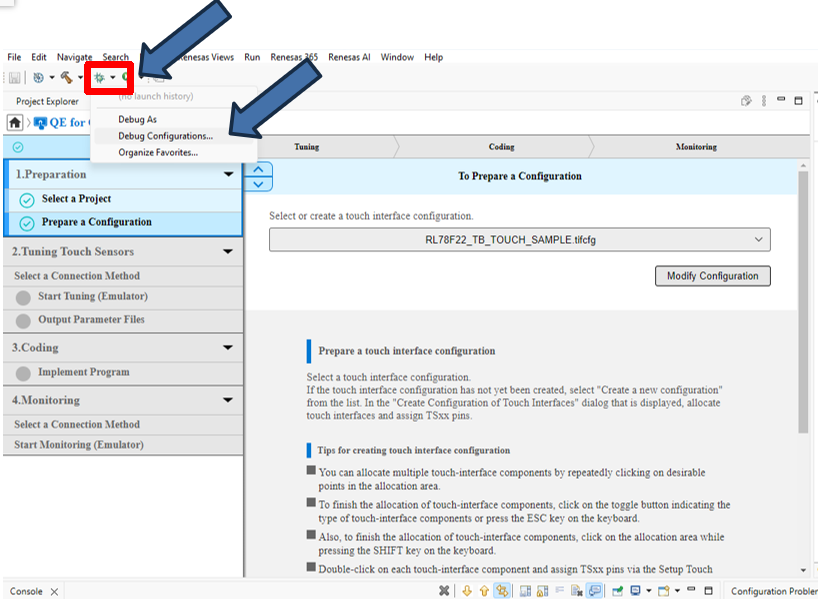Image resolution: width=819 pixels, height=612 pixels.
Task: Click the down chevron step navigator
Action: (258, 184)
